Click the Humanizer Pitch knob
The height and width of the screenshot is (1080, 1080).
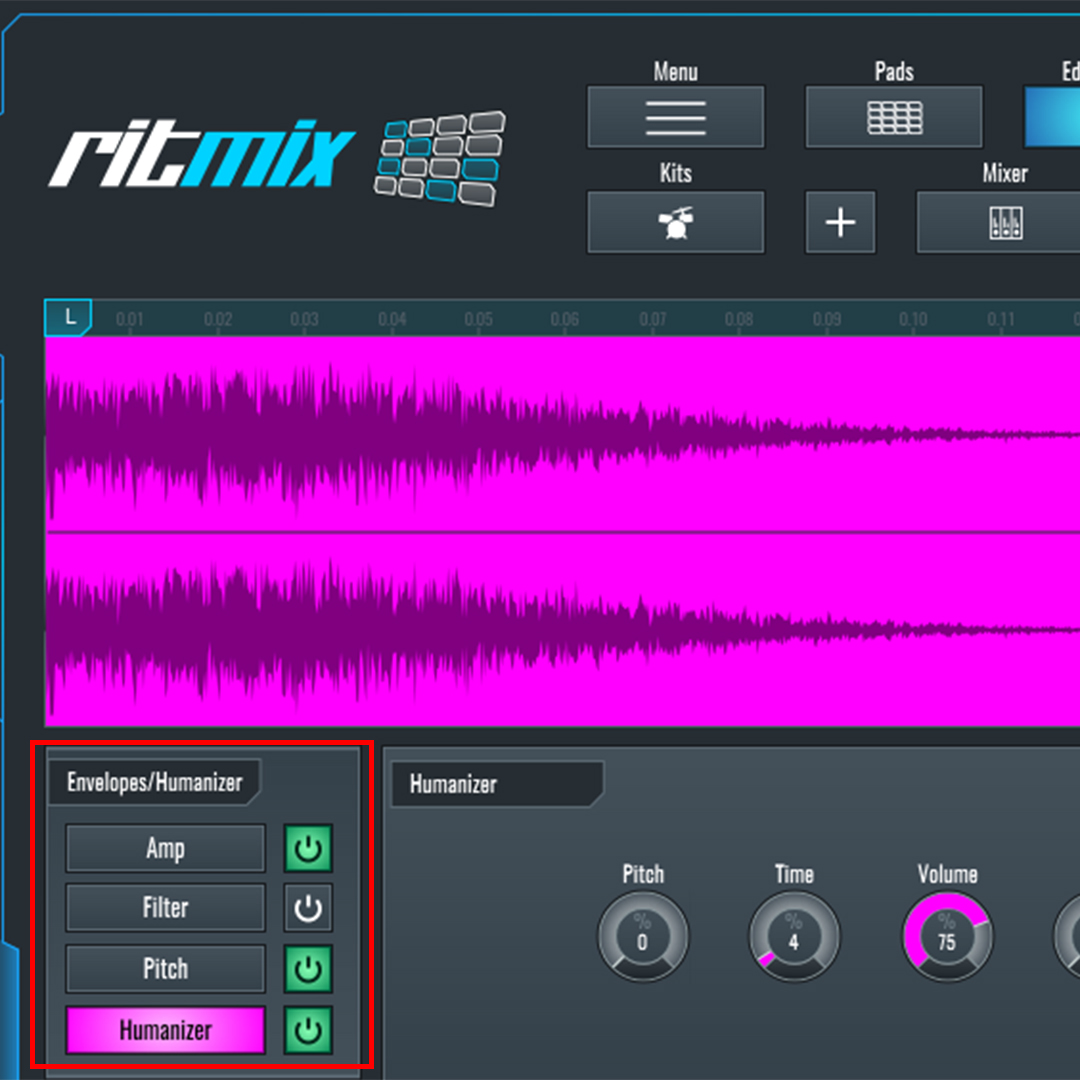click(643, 936)
